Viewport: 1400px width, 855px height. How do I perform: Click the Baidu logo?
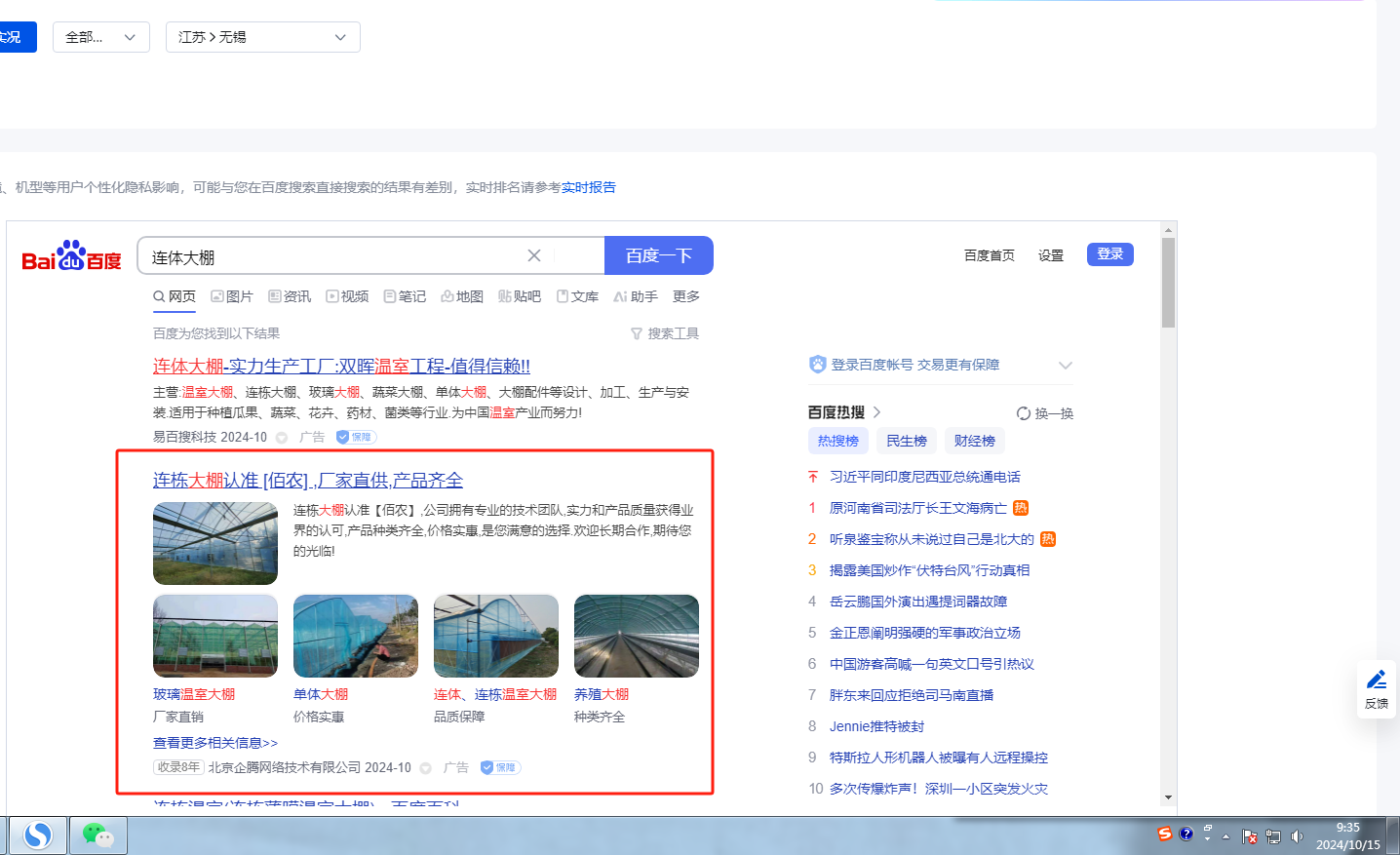71,256
